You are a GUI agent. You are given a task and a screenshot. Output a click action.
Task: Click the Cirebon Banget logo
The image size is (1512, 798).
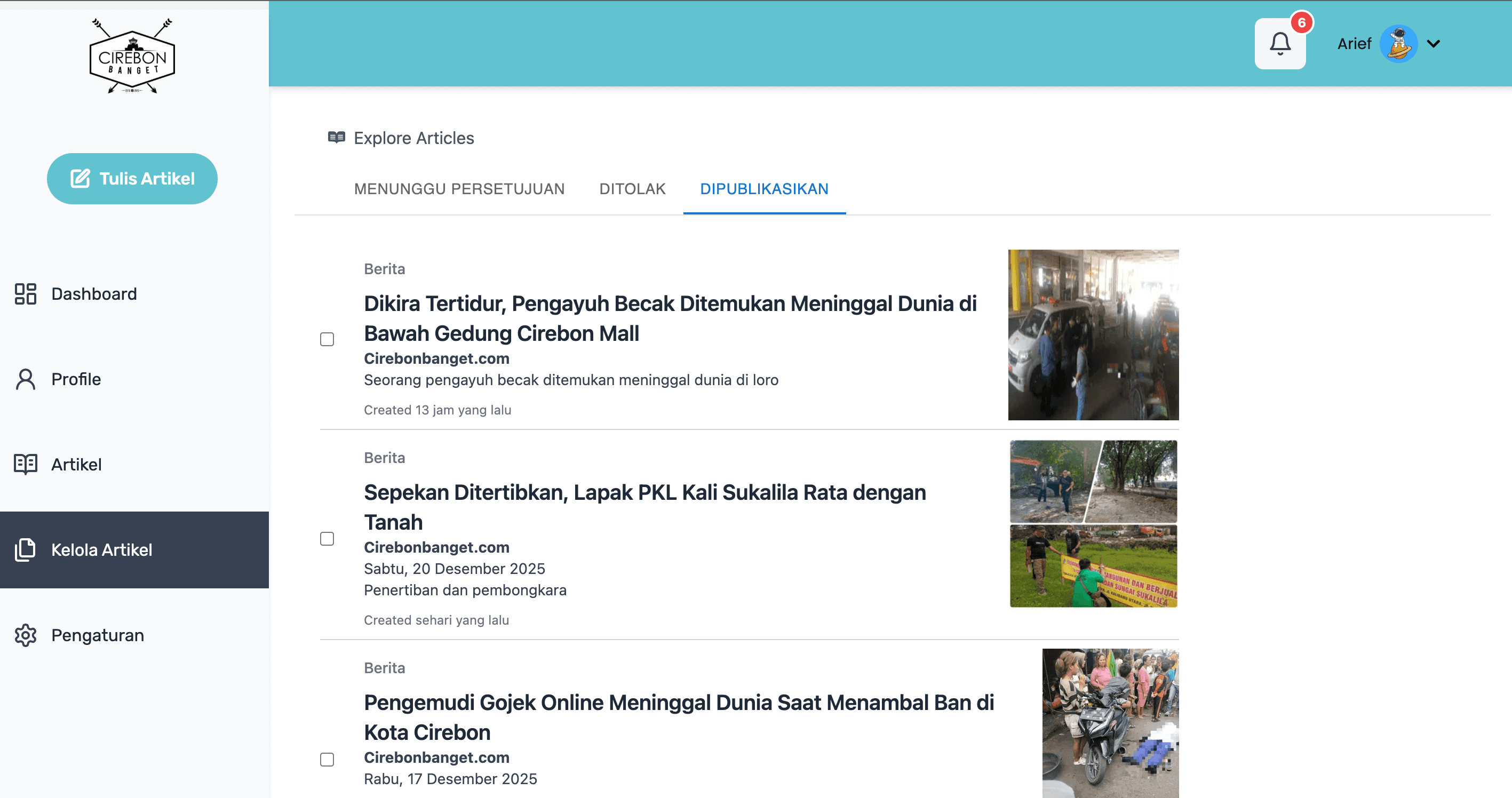(132, 57)
